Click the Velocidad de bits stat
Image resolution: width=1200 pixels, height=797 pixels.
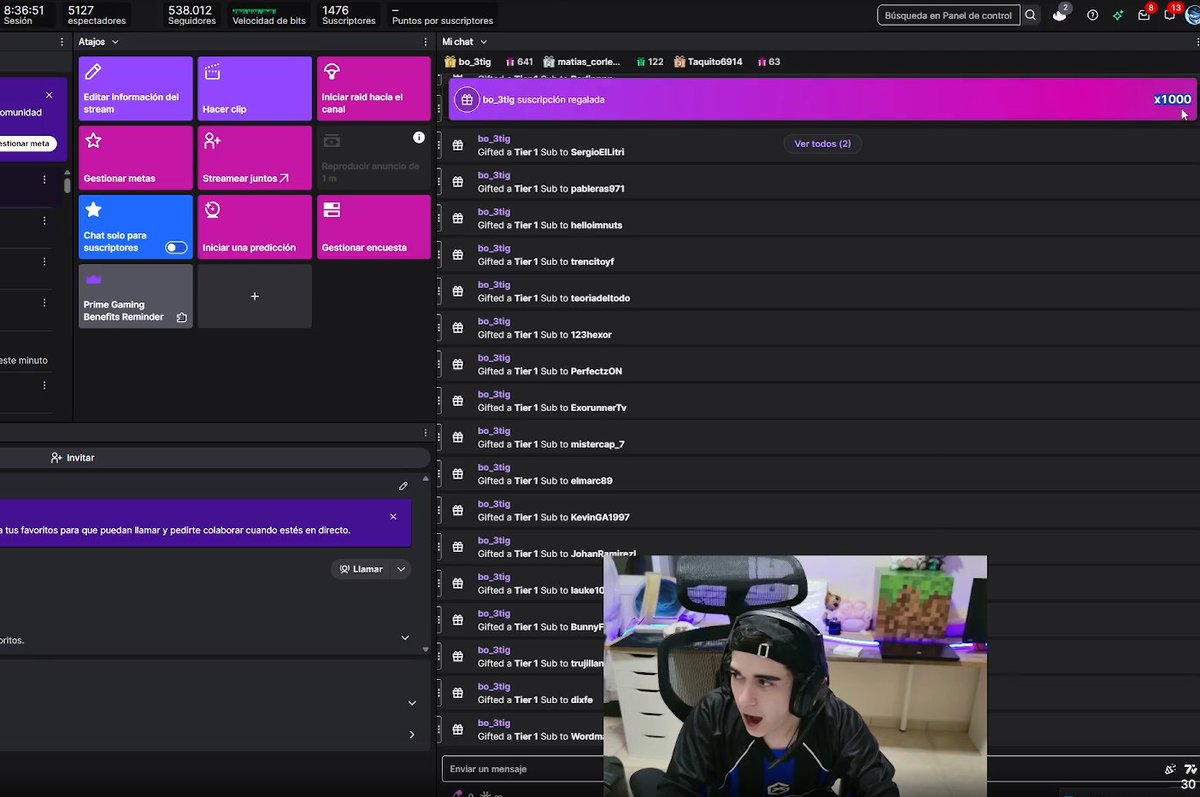tap(269, 15)
